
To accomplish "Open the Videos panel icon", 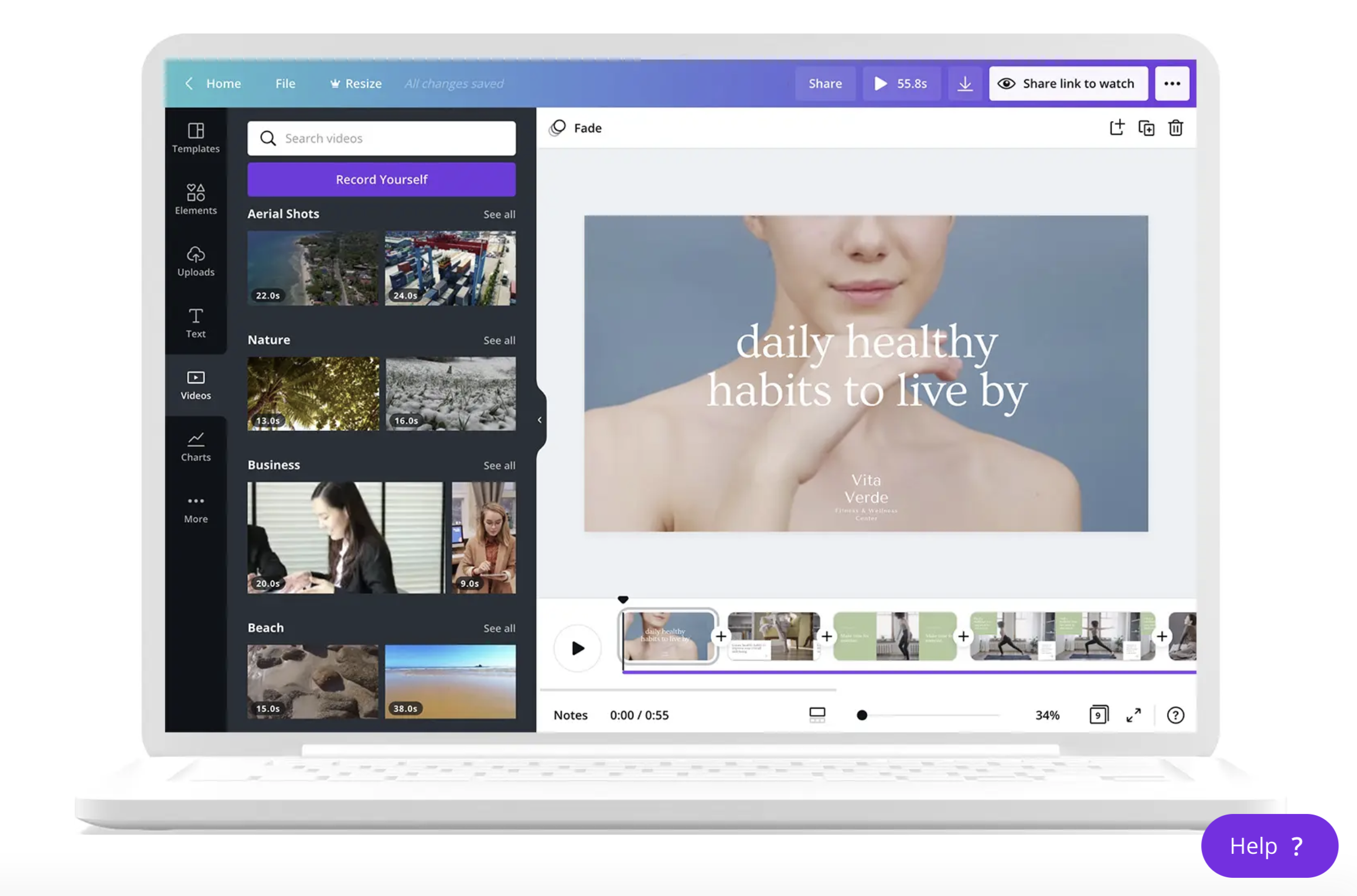I will pos(195,384).
